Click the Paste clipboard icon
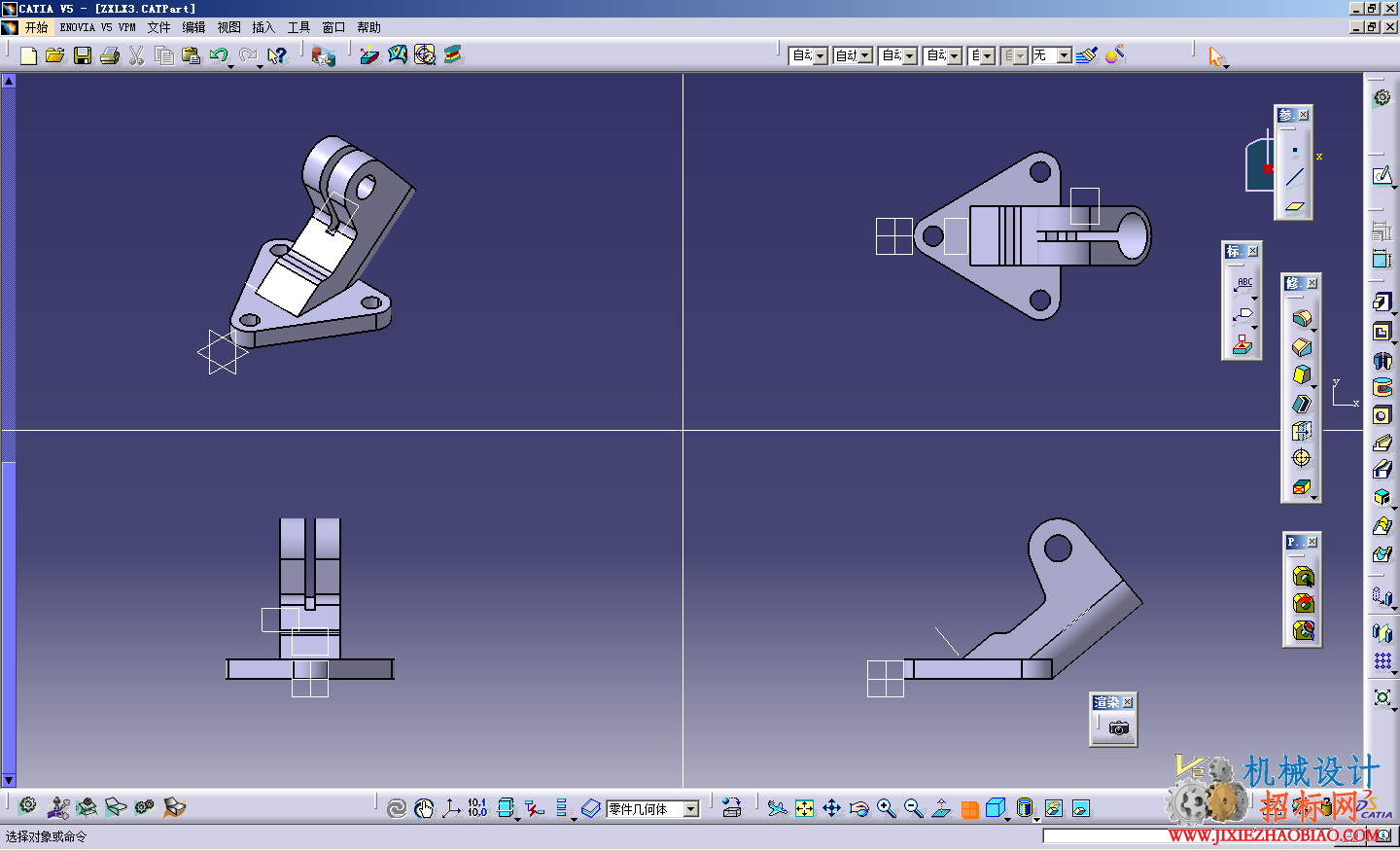 pos(191,55)
